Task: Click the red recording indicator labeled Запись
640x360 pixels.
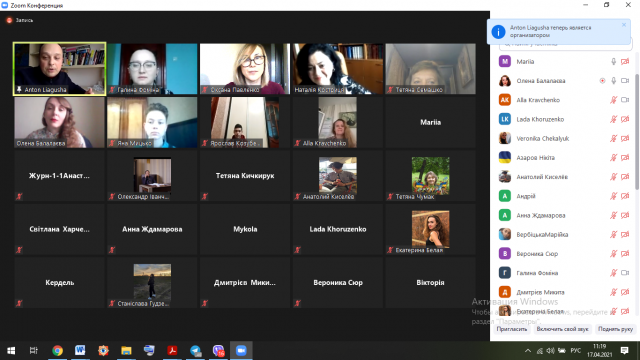Action: pos(9,20)
